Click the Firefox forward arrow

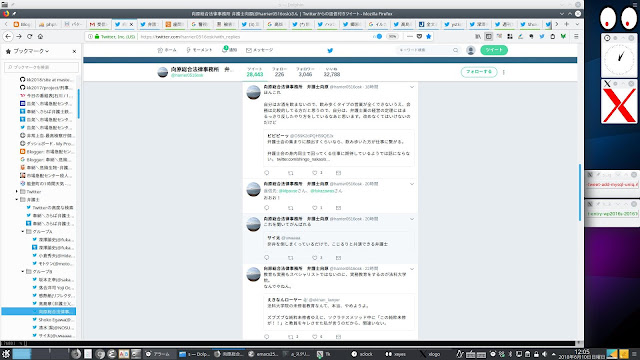pos(19,36)
